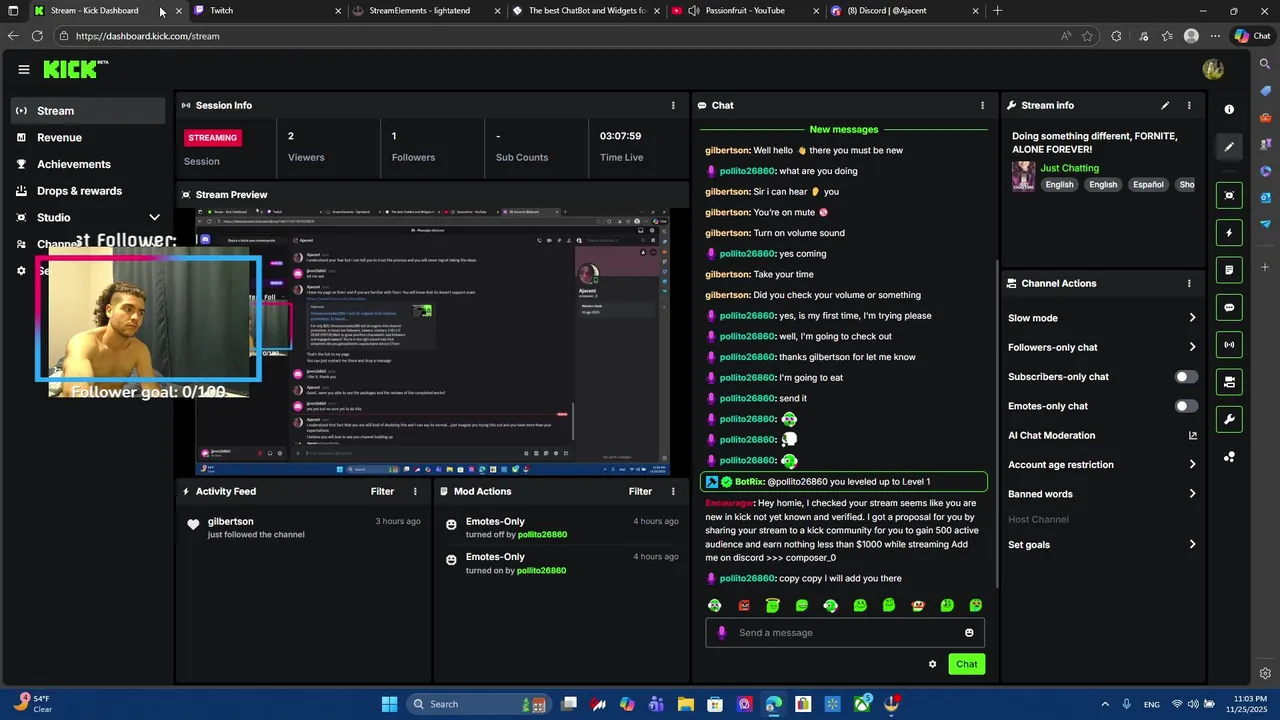Open chat settings gear beside Chat button
Image resolution: width=1280 pixels, height=720 pixels.
pyautogui.click(x=932, y=664)
